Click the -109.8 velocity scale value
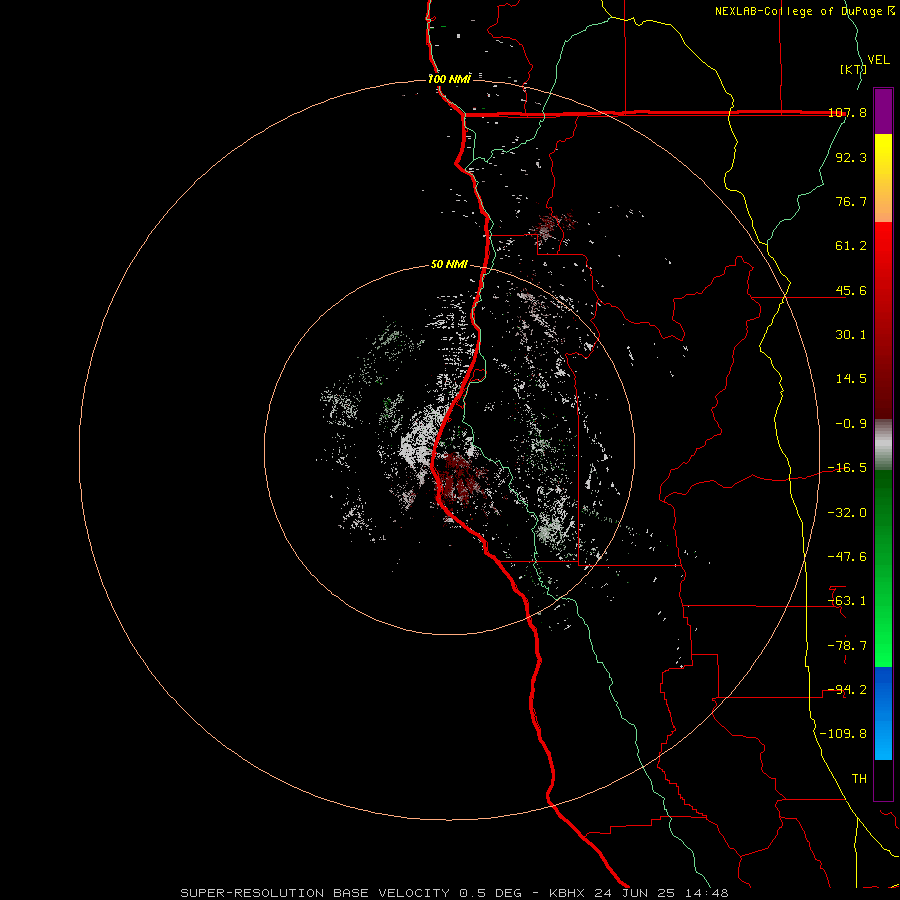This screenshot has width=900, height=900. coord(843,734)
